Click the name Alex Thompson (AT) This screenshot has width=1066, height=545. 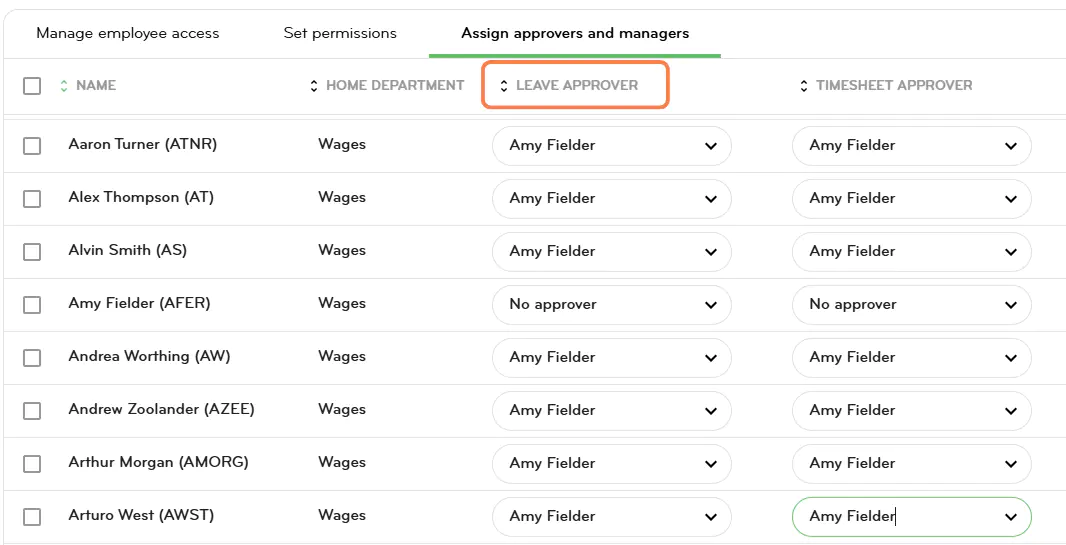pos(141,197)
